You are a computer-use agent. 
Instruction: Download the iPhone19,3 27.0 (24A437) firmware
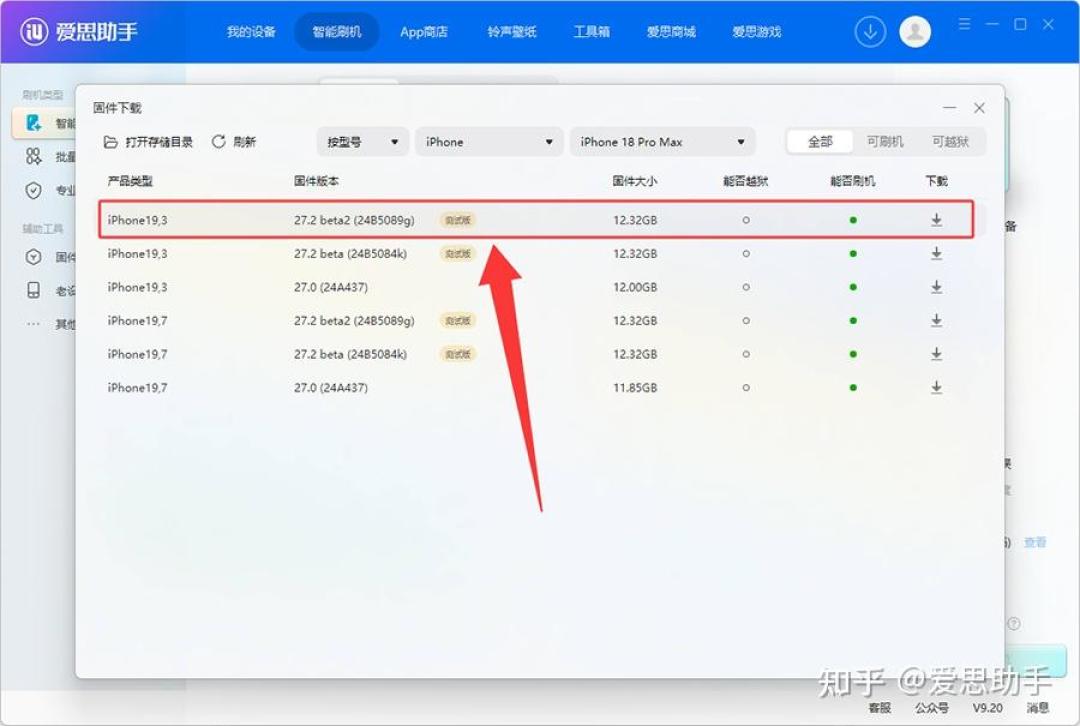click(936, 287)
